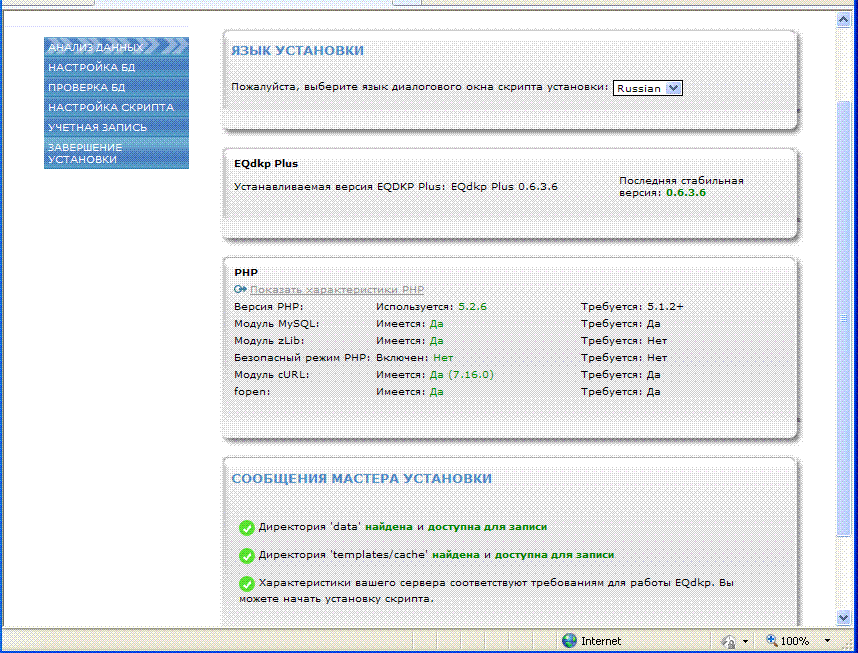Open dropdown arrow next to security icon
The width and height of the screenshot is (858, 653).
tap(745, 641)
